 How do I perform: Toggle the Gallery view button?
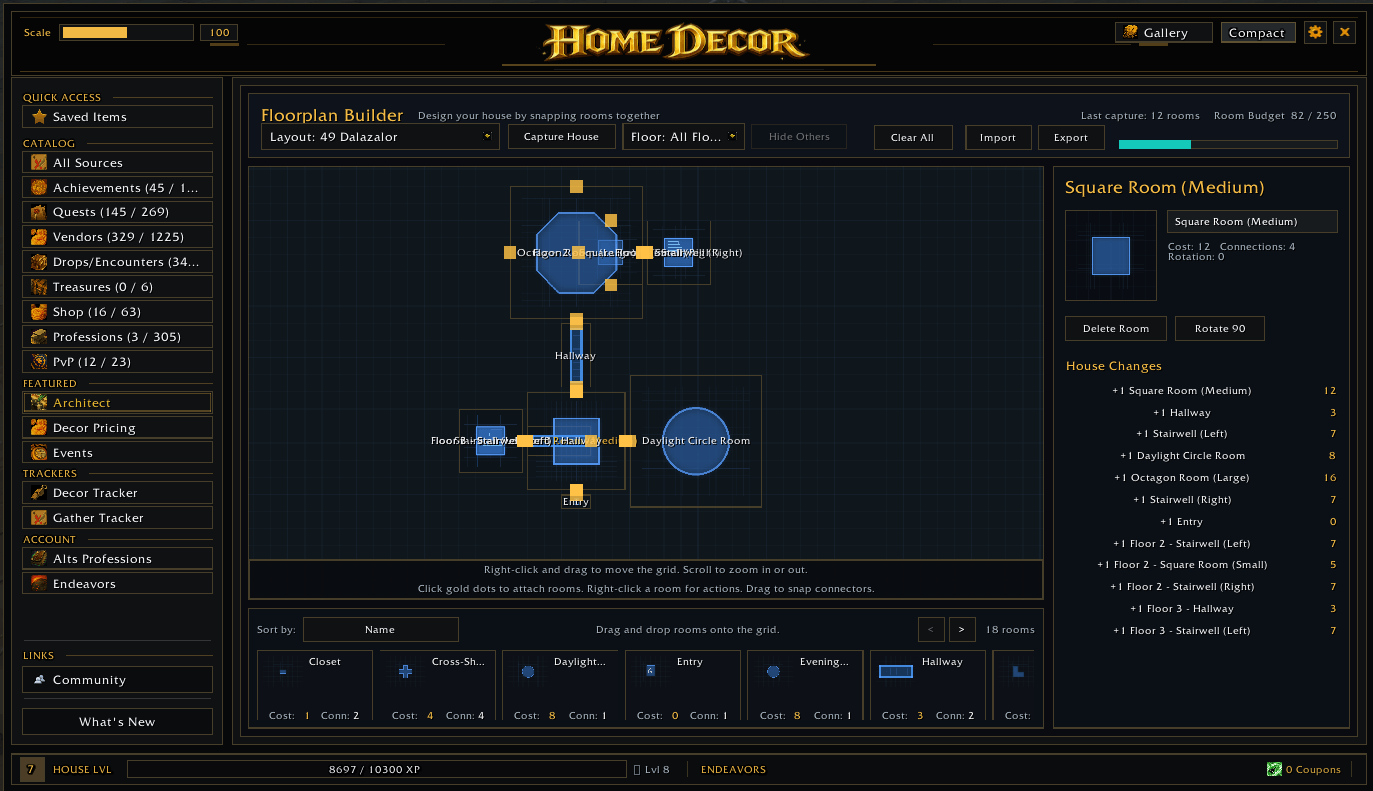[x=1164, y=33]
